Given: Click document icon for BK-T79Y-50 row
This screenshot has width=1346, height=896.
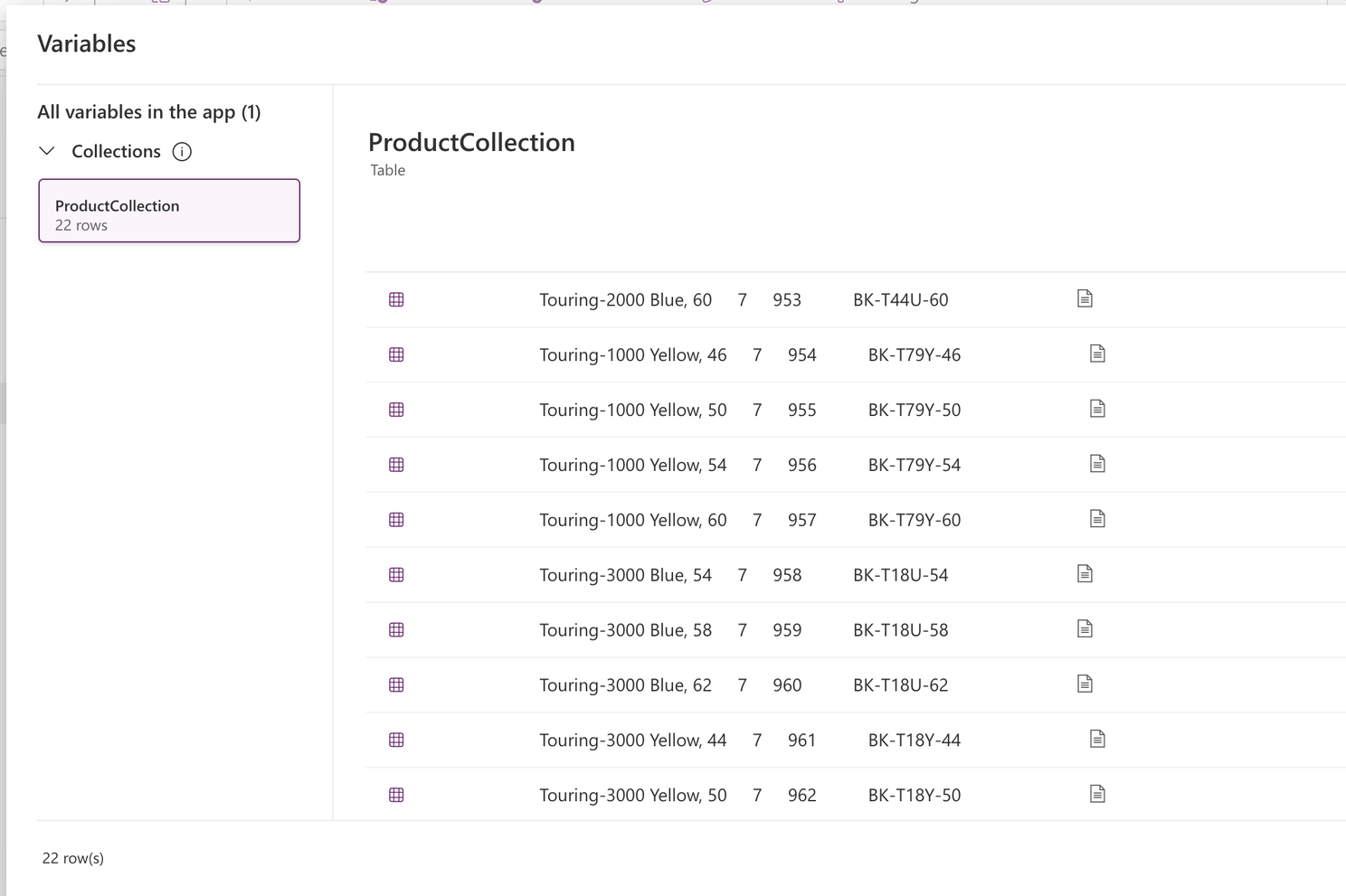Looking at the screenshot, I should coord(1097,410).
